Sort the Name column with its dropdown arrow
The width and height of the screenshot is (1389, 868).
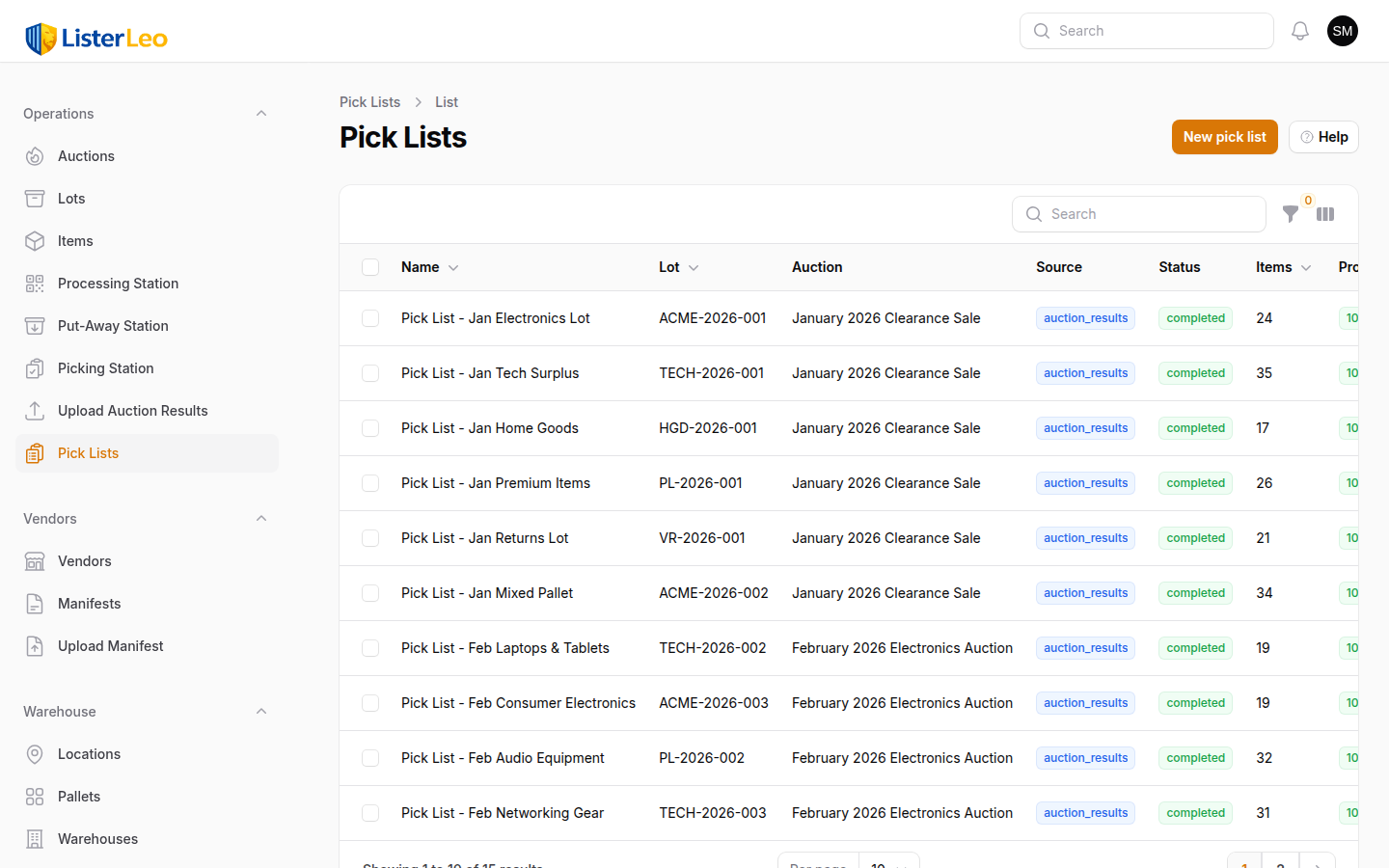pos(452,267)
